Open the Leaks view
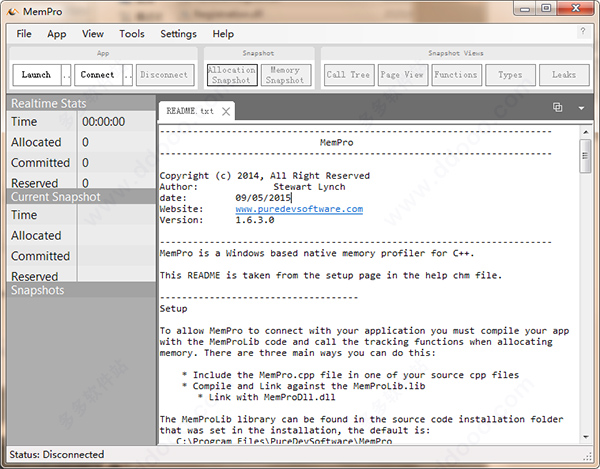The height and width of the screenshot is (469, 600). [x=564, y=75]
